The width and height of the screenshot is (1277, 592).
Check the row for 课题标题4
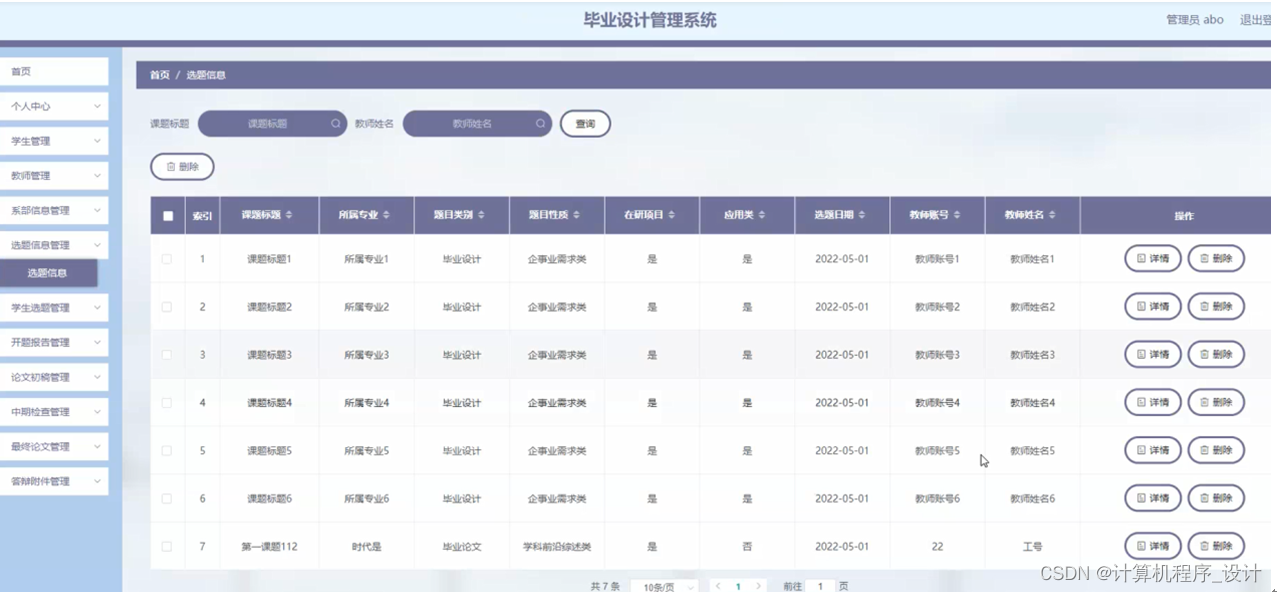click(167, 403)
